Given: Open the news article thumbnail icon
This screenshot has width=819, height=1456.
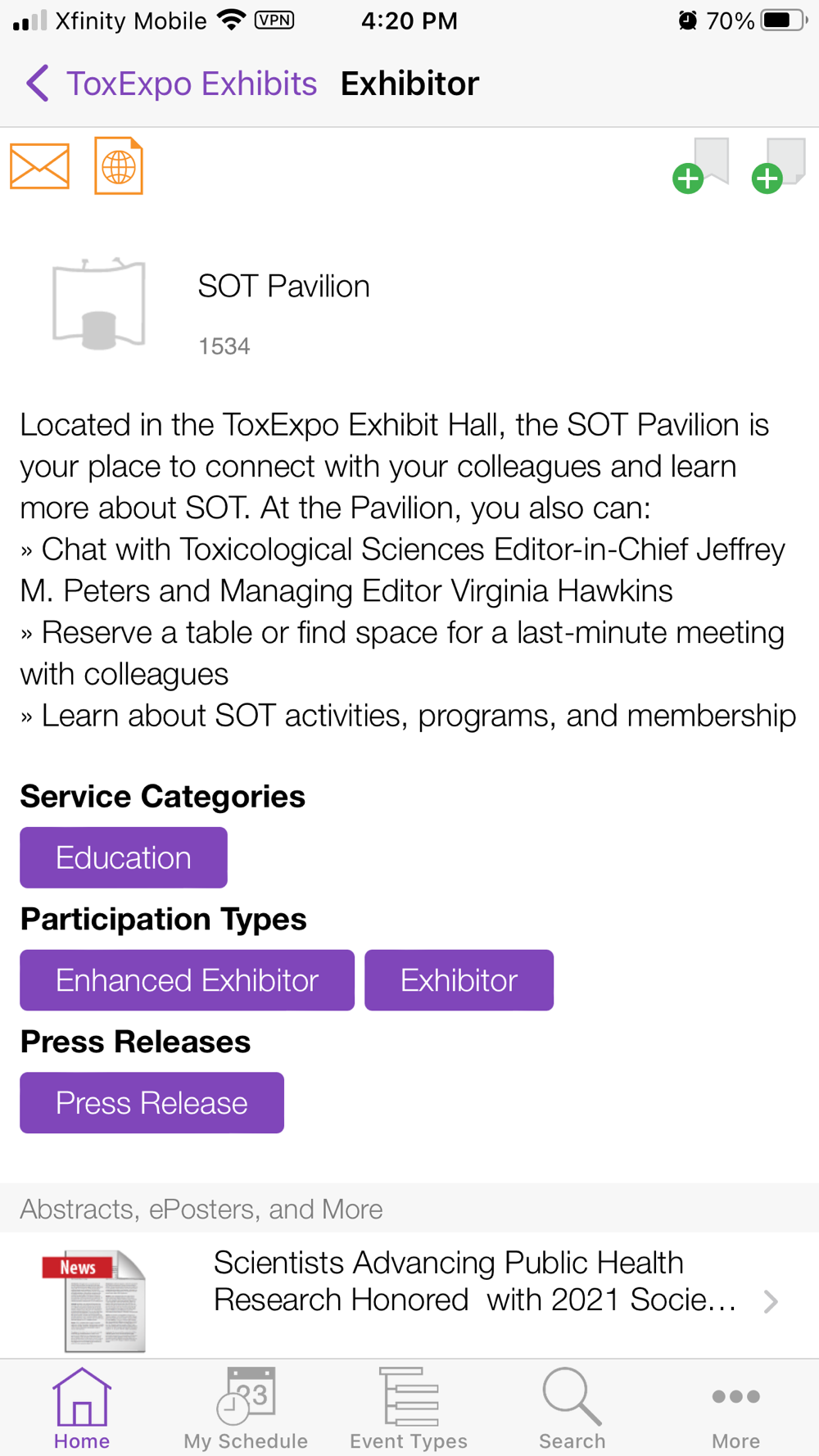Looking at the screenshot, I should pyautogui.click(x=95, y=1300).
